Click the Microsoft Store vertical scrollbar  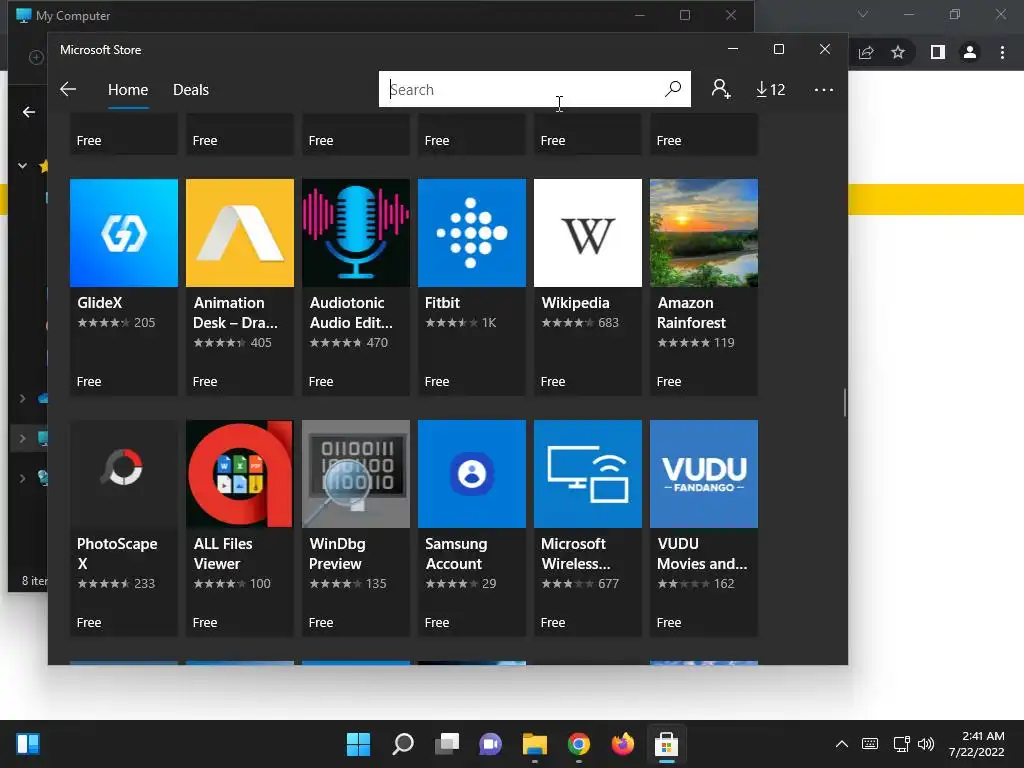coord(844,402)
